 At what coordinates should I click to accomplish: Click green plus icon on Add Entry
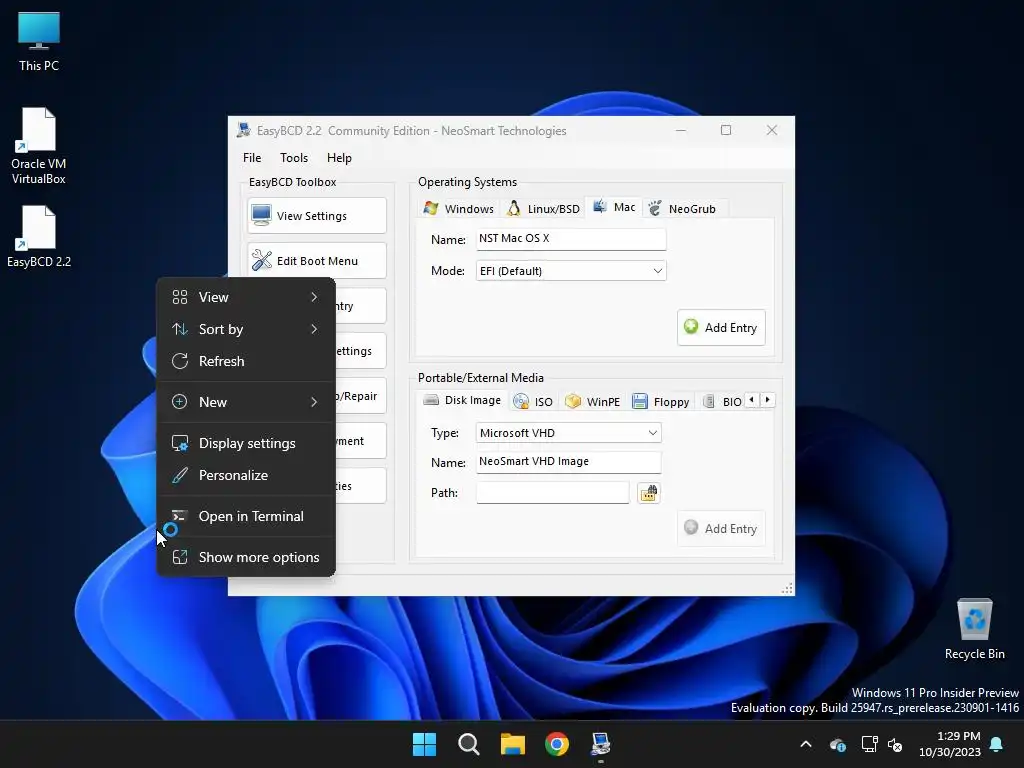coord(691,327)
